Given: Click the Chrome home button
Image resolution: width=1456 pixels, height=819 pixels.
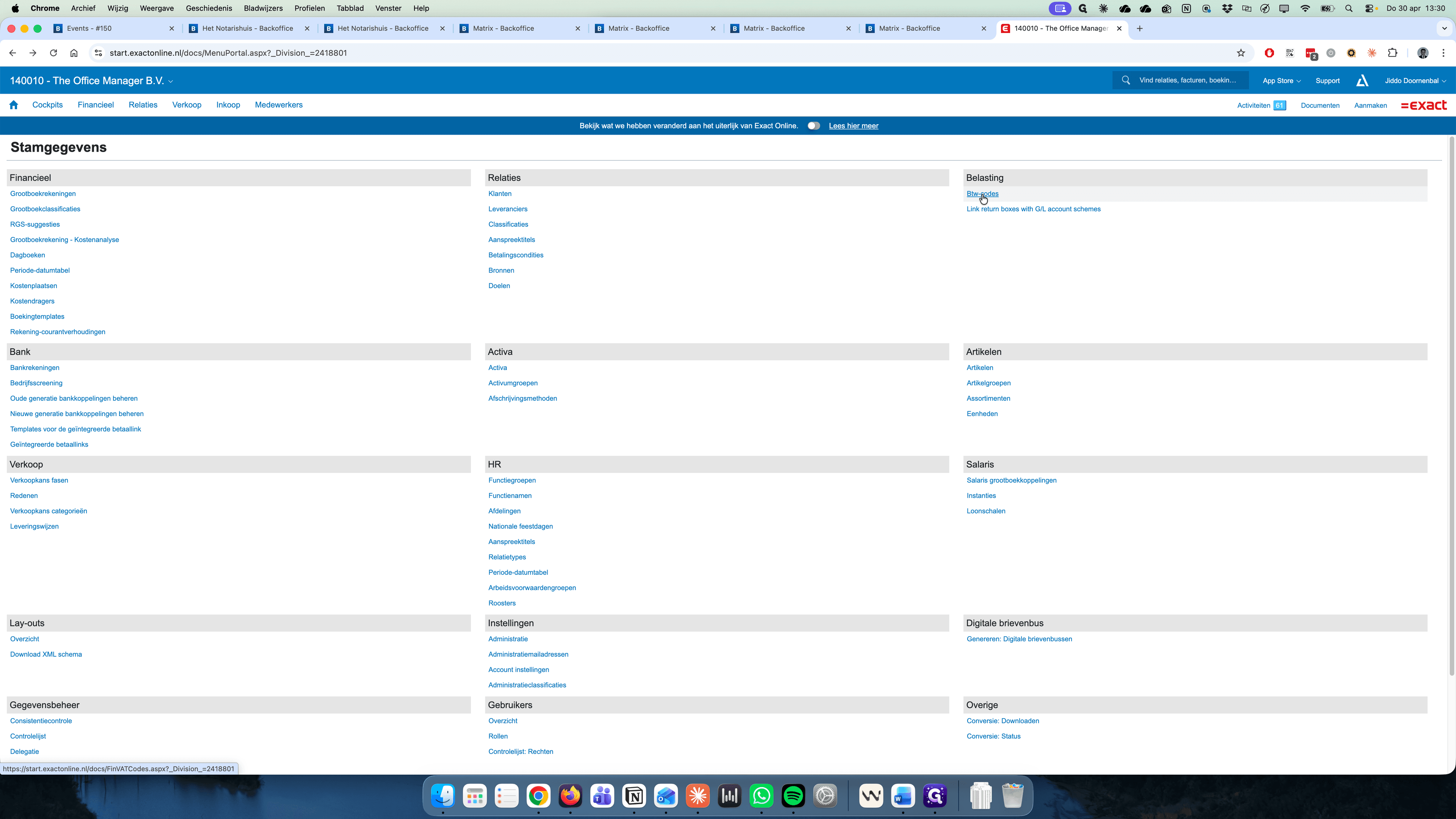Looking at the screenshot, I should click(74, 53).
